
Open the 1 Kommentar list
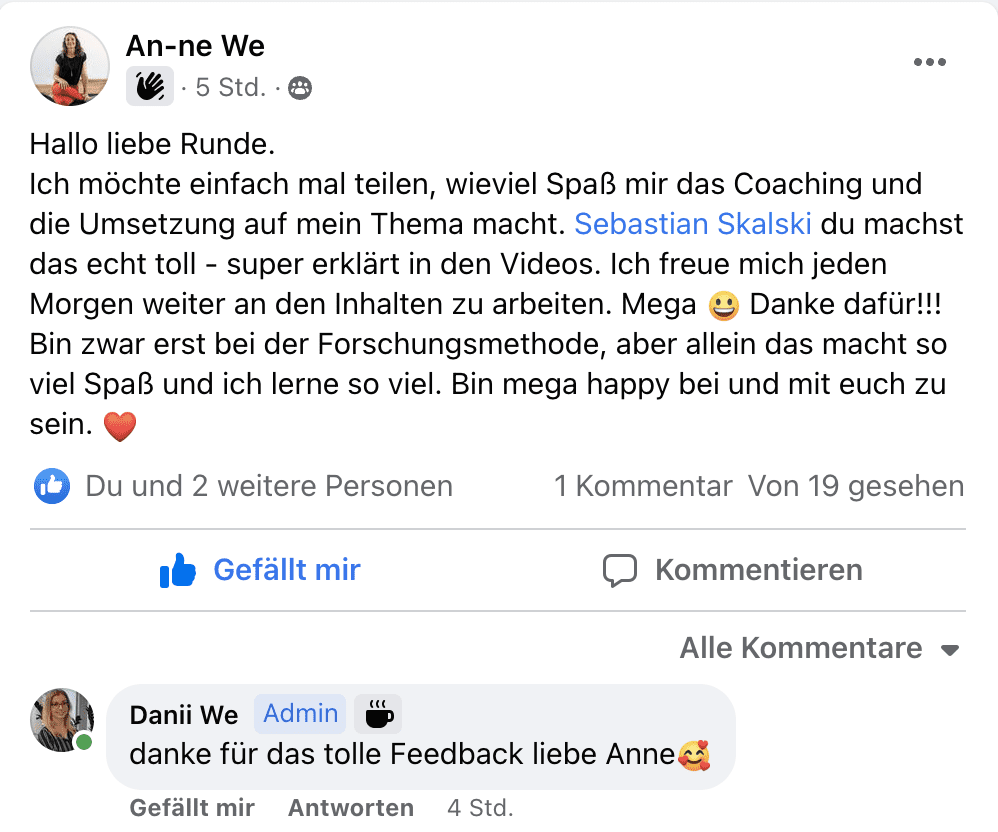point(643,486)
